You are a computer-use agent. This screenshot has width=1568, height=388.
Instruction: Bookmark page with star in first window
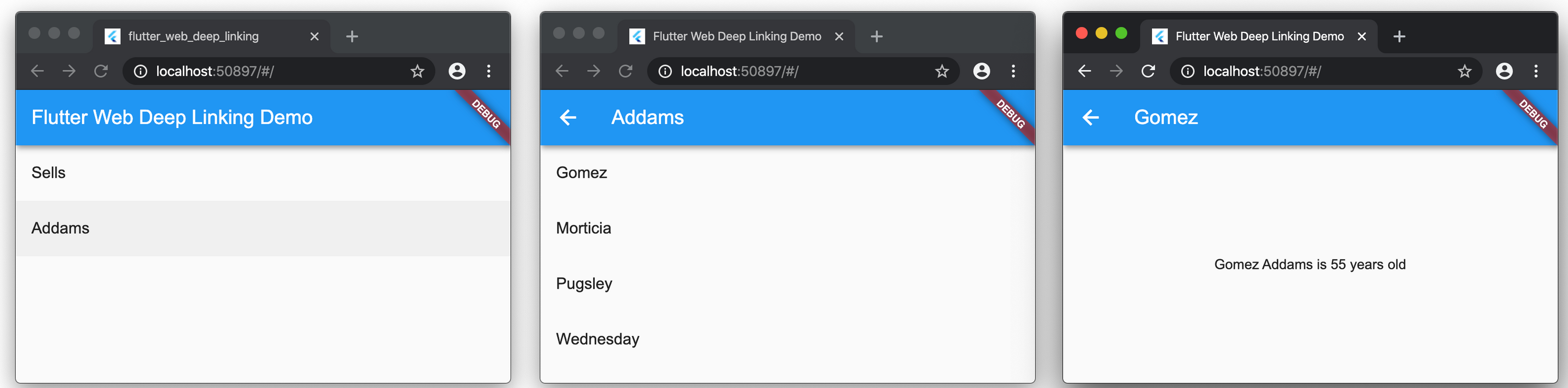point(417,71)
